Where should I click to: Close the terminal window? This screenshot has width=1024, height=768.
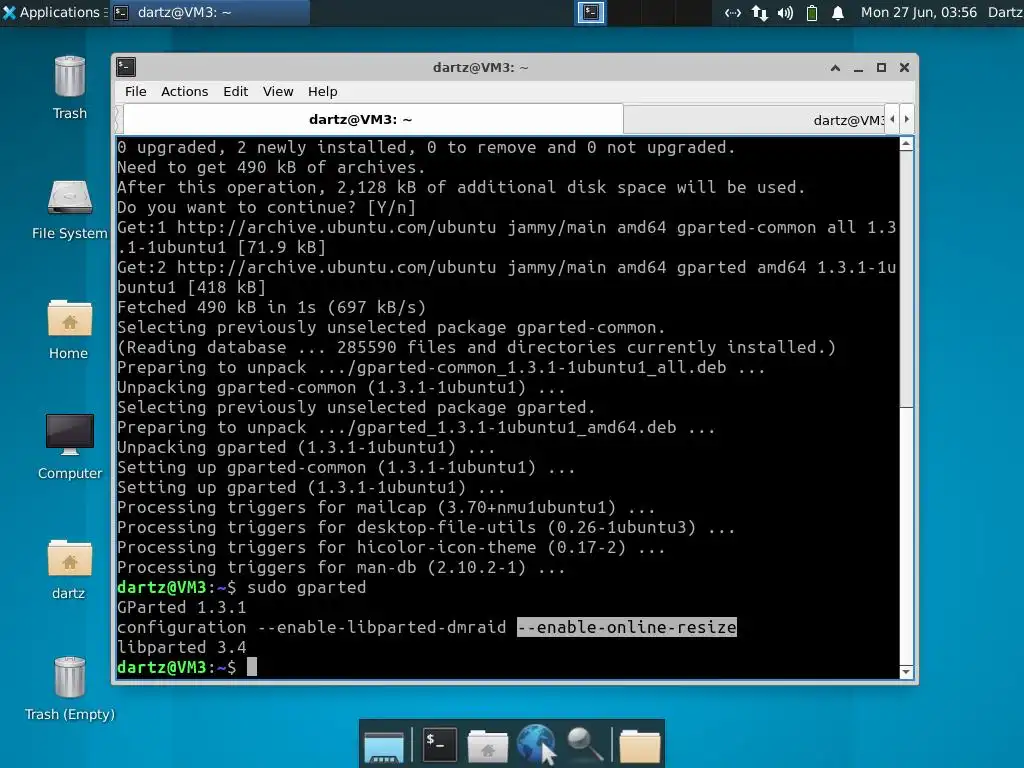tap(904, 67)
